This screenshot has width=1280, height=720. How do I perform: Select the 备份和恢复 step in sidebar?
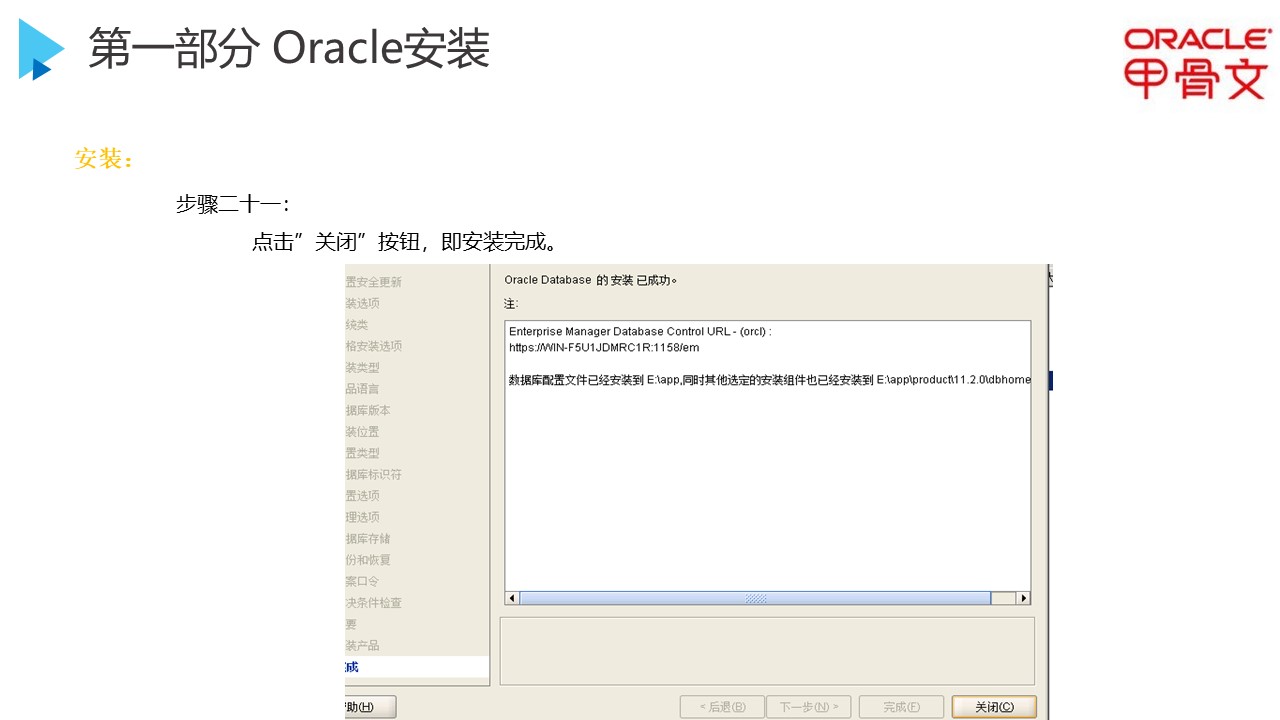368,560
